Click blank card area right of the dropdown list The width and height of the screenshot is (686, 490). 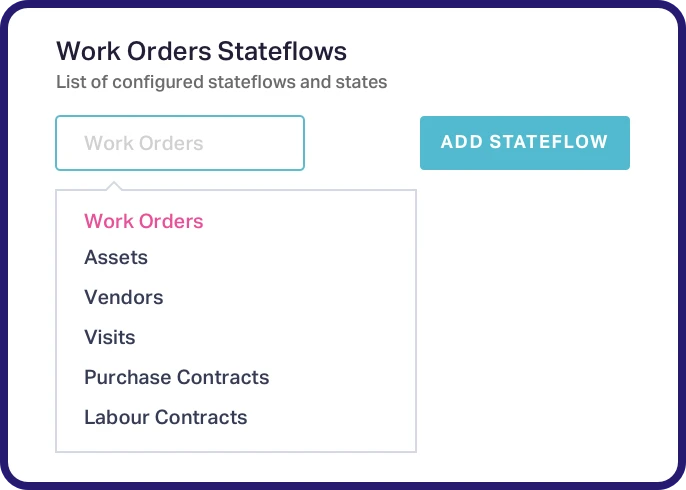coord(540,320)
